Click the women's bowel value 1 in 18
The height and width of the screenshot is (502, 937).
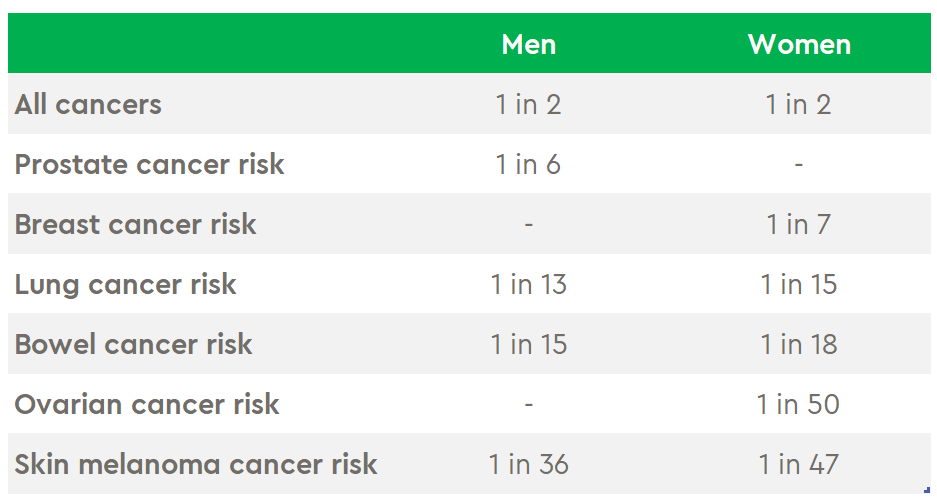(x=798, y=344)
